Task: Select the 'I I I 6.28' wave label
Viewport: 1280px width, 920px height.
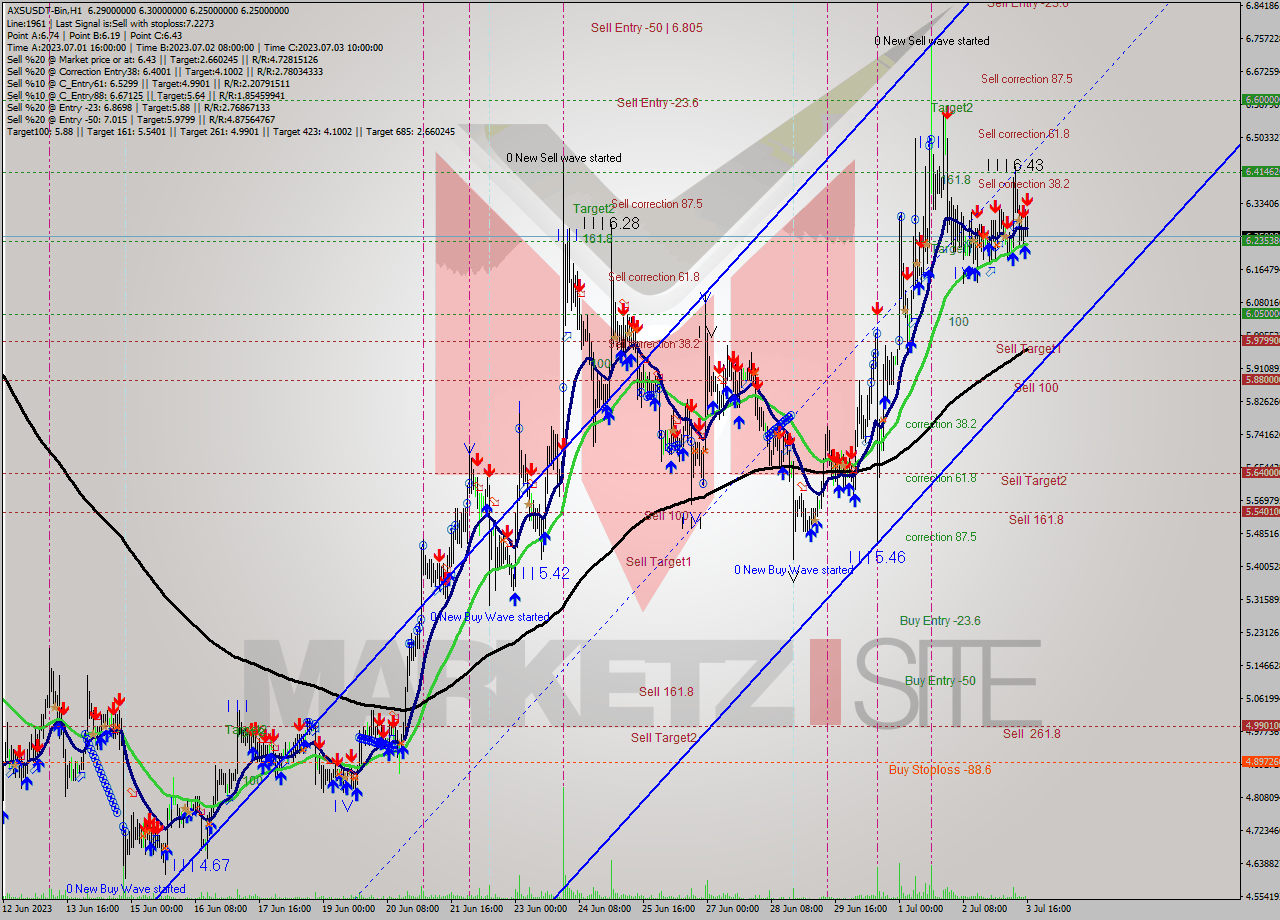Action: pyautogui.click(x=611, y=224)
